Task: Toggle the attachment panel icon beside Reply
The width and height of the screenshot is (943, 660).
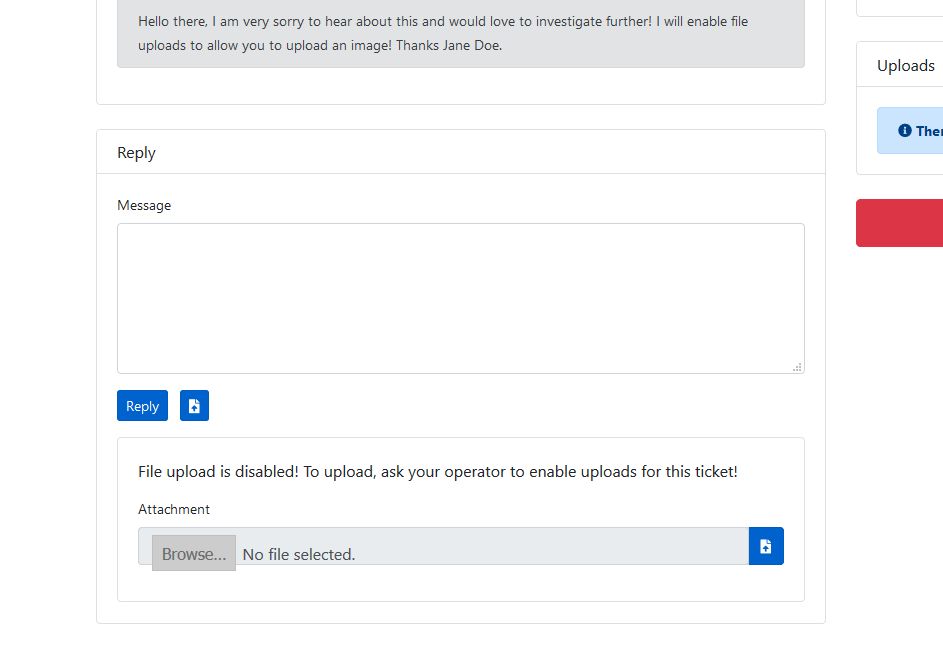Action: pos(194,406)
